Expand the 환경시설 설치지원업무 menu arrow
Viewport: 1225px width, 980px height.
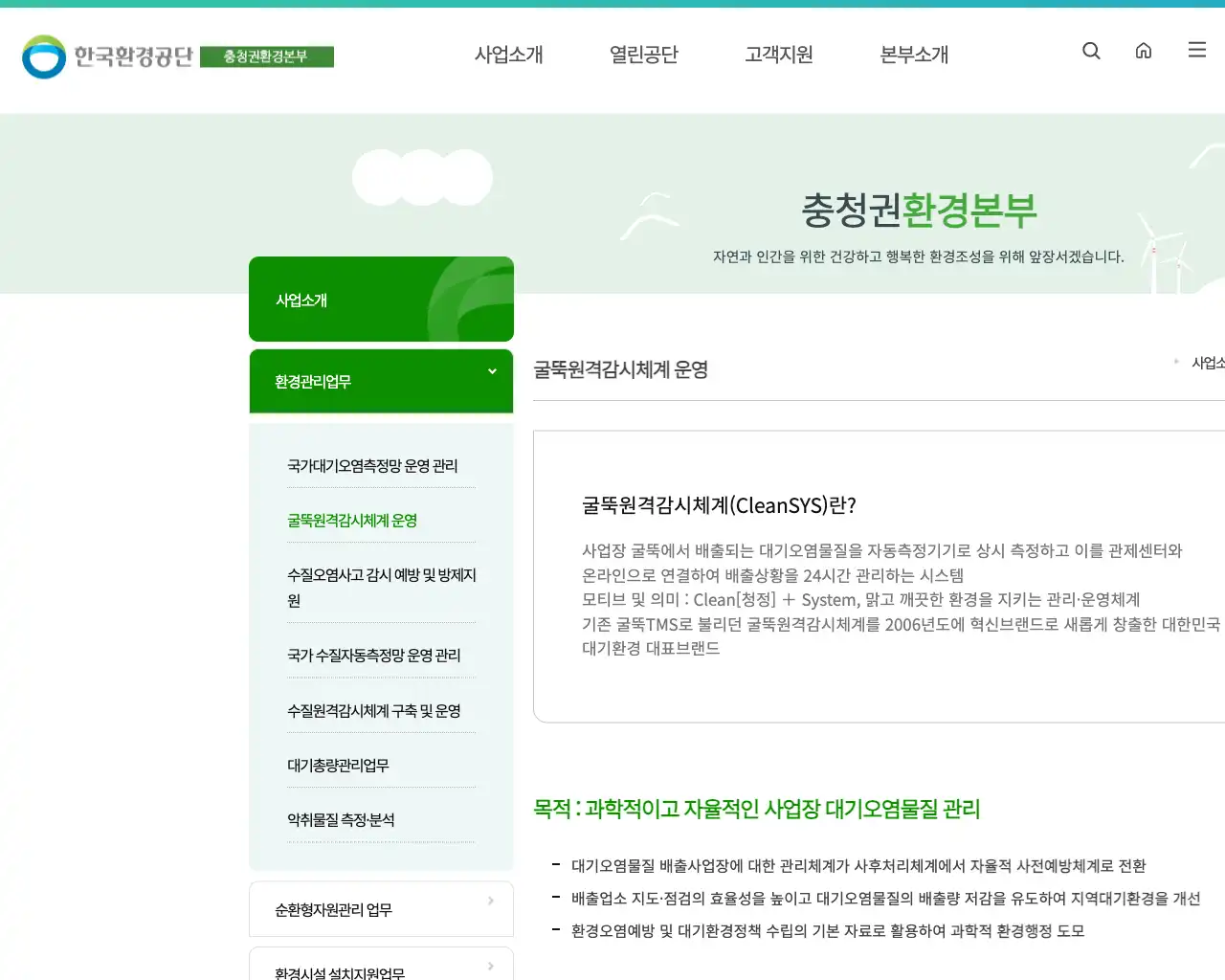[x=490, y=965]
